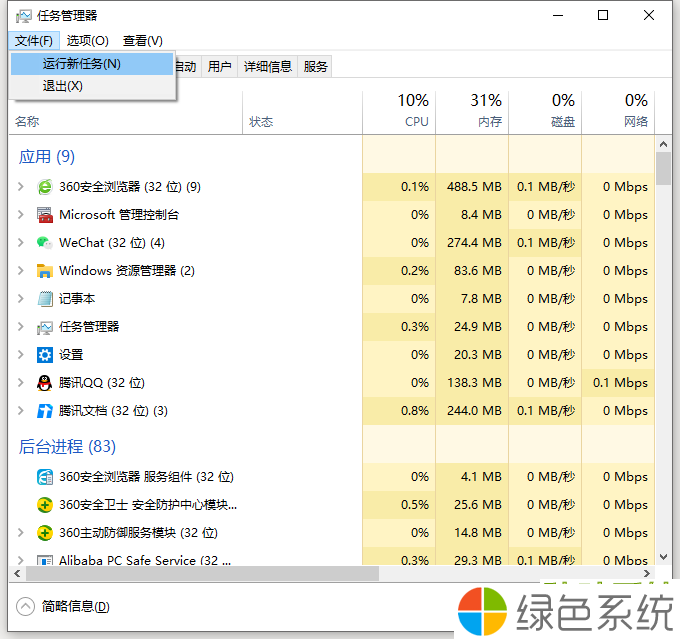Sort by the 状态 column header
The height and width of the screenshot is (639, 680).
click(x=302, y=111)
